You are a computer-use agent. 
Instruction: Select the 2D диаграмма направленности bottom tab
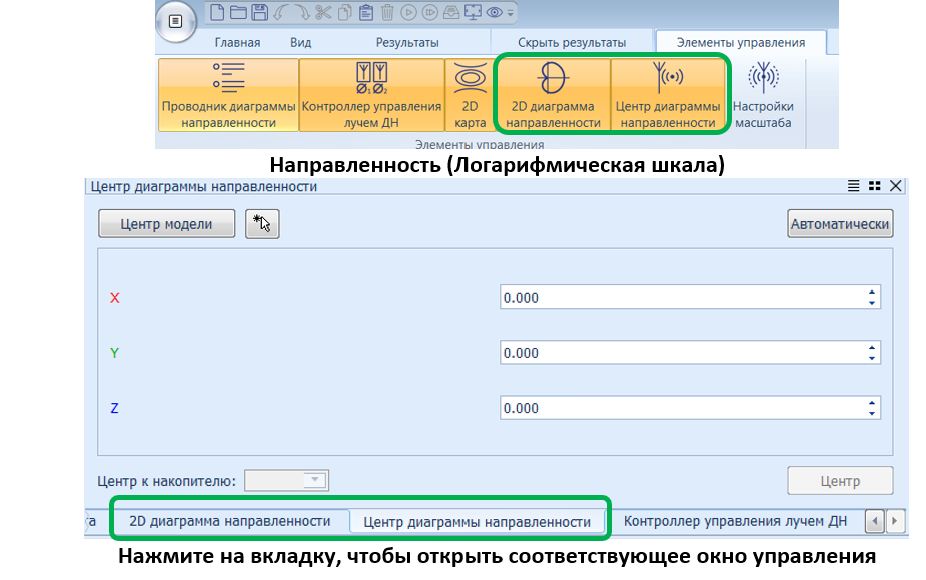(230, 521)
